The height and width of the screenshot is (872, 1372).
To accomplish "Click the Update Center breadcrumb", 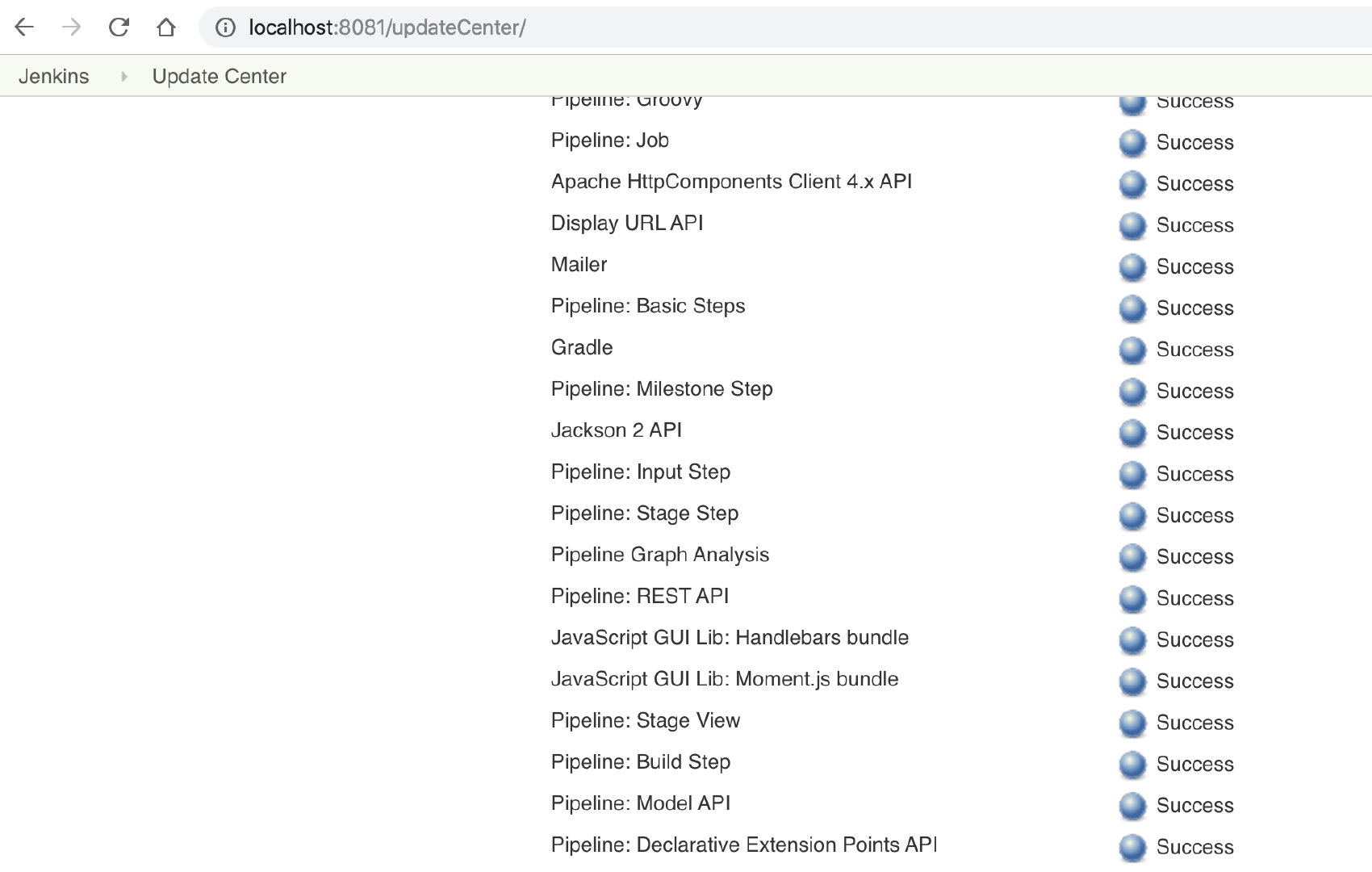I will click(x=220, y=76).
